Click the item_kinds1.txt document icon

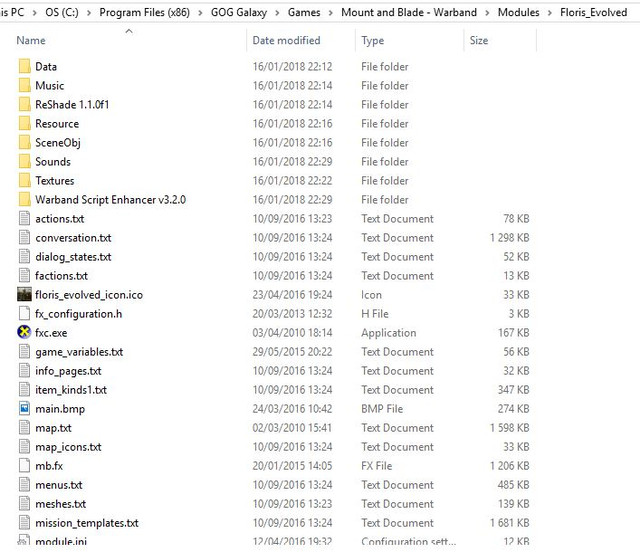click(24, 390)
